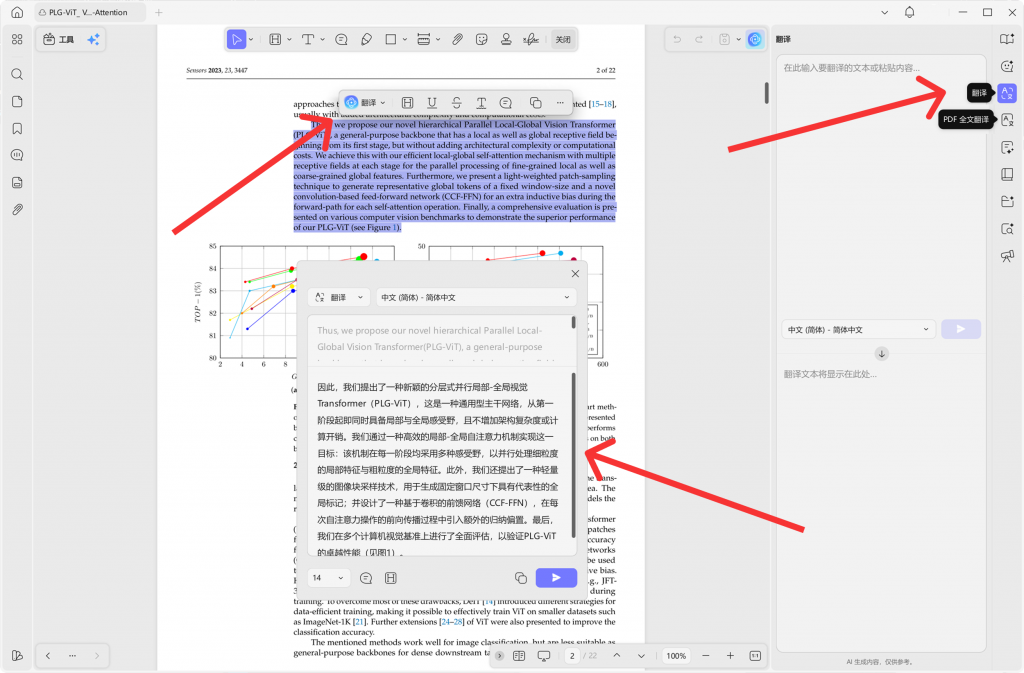Select the stamp tool
This screenshot has width=1024, height=673.
click(506, 40)
